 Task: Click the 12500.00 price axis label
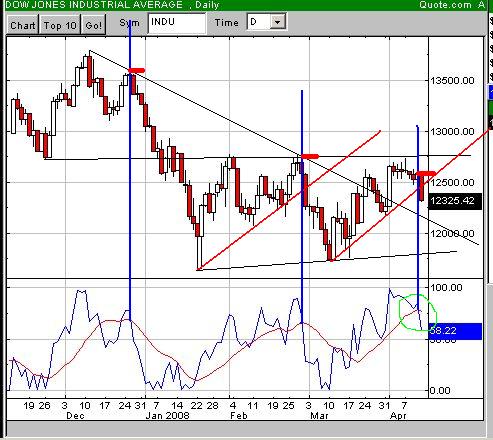pos(452,183)
